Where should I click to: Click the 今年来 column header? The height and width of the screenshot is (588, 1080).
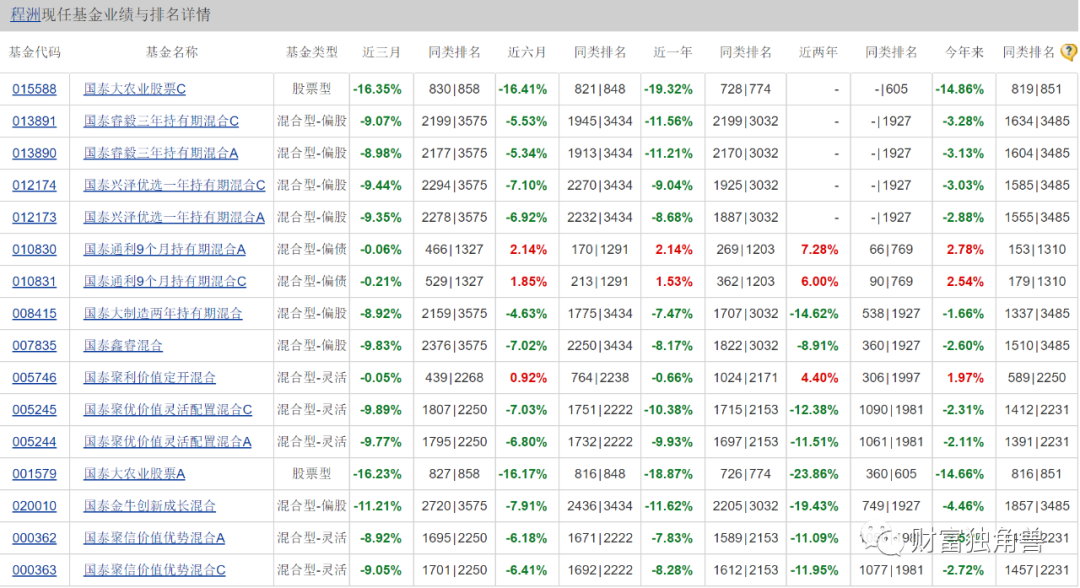(964, 52)
